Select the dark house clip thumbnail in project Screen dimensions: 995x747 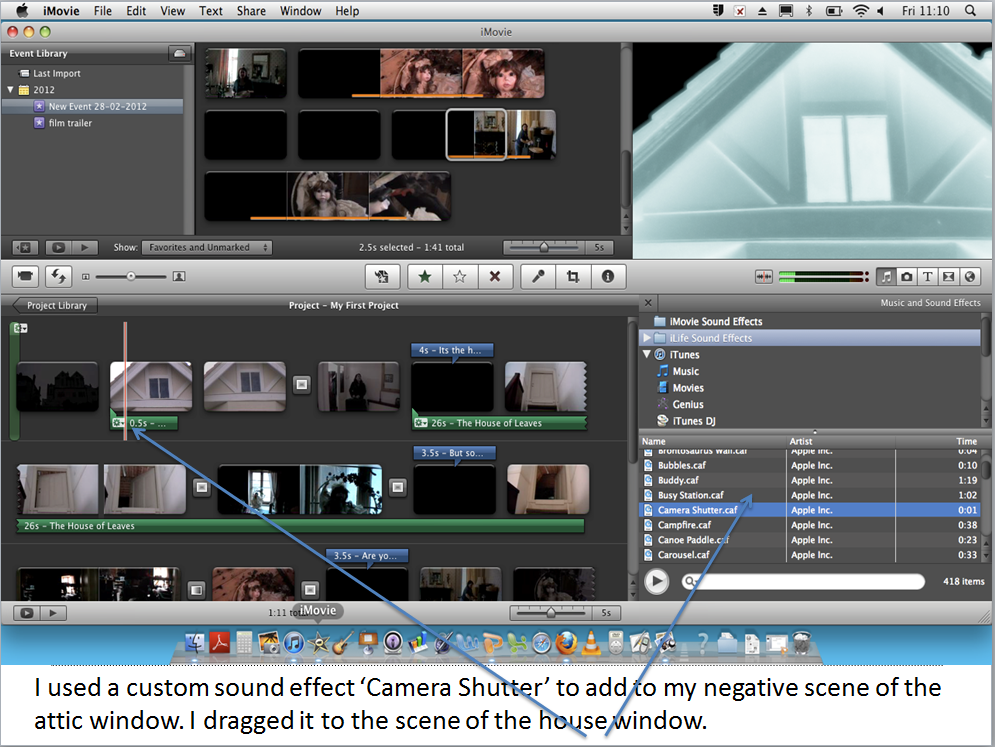tap(58, 387)
